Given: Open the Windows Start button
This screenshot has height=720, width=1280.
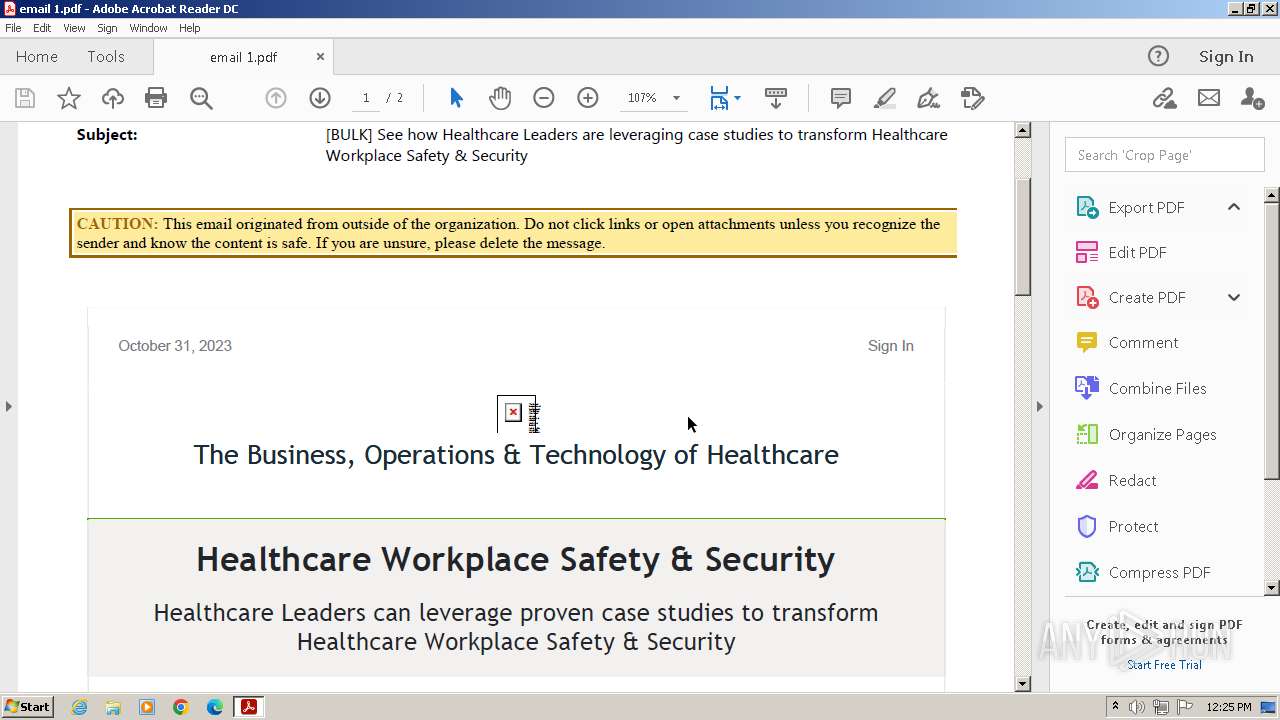Looking at the screenshot, I should 28,707.
